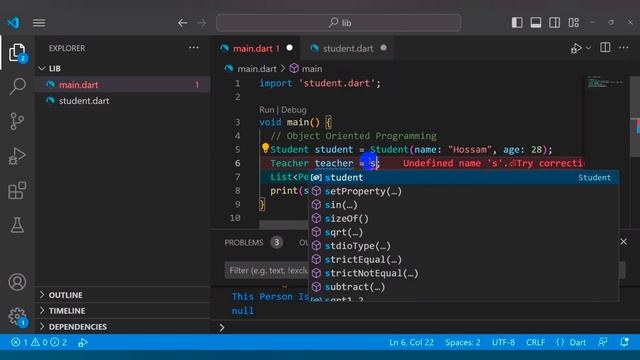Choose subtract(…) from autocomplete list
Viewport: 640px width, 360px height.
pyautogui.click(x=464, y=287)
